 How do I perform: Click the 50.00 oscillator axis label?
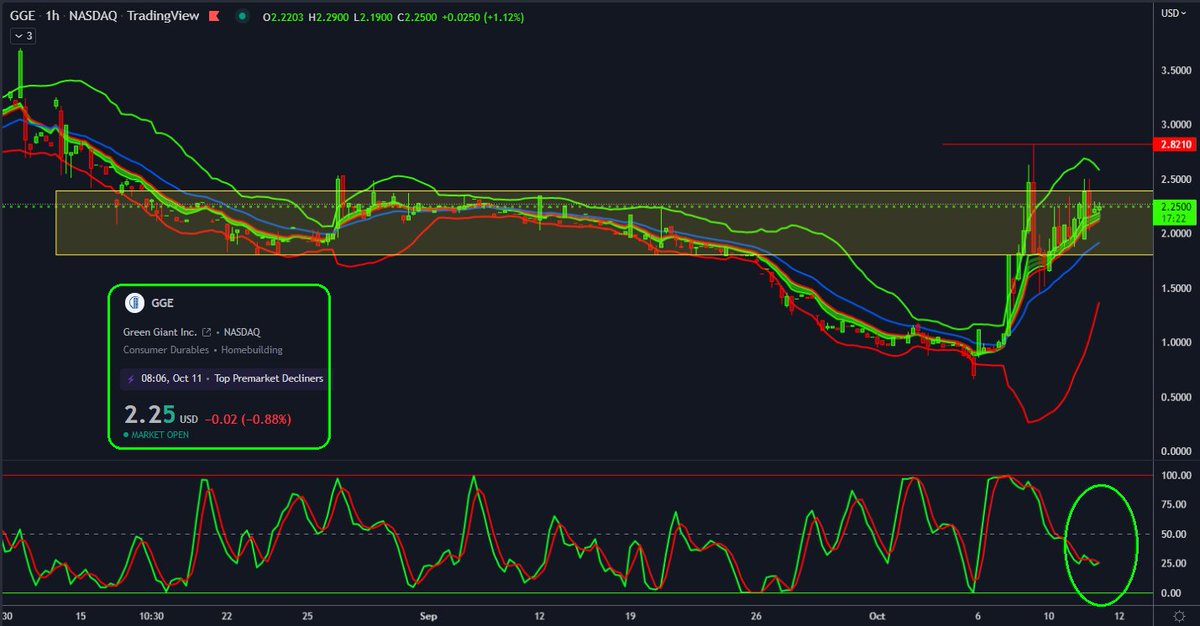coord(1176,535)
